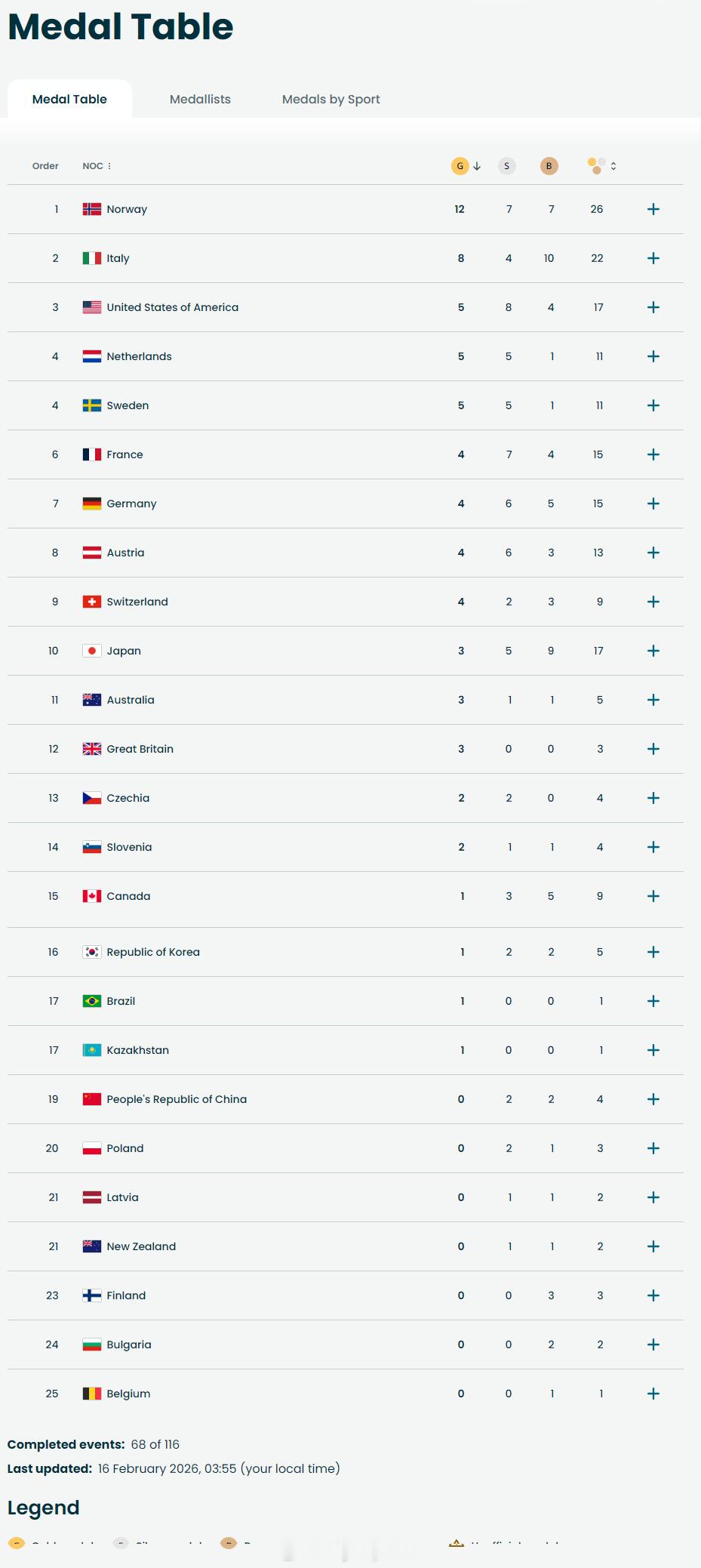Click the Switzerland country name
The width and height of the screenshot is (701, 1568).
pos(137,602)
